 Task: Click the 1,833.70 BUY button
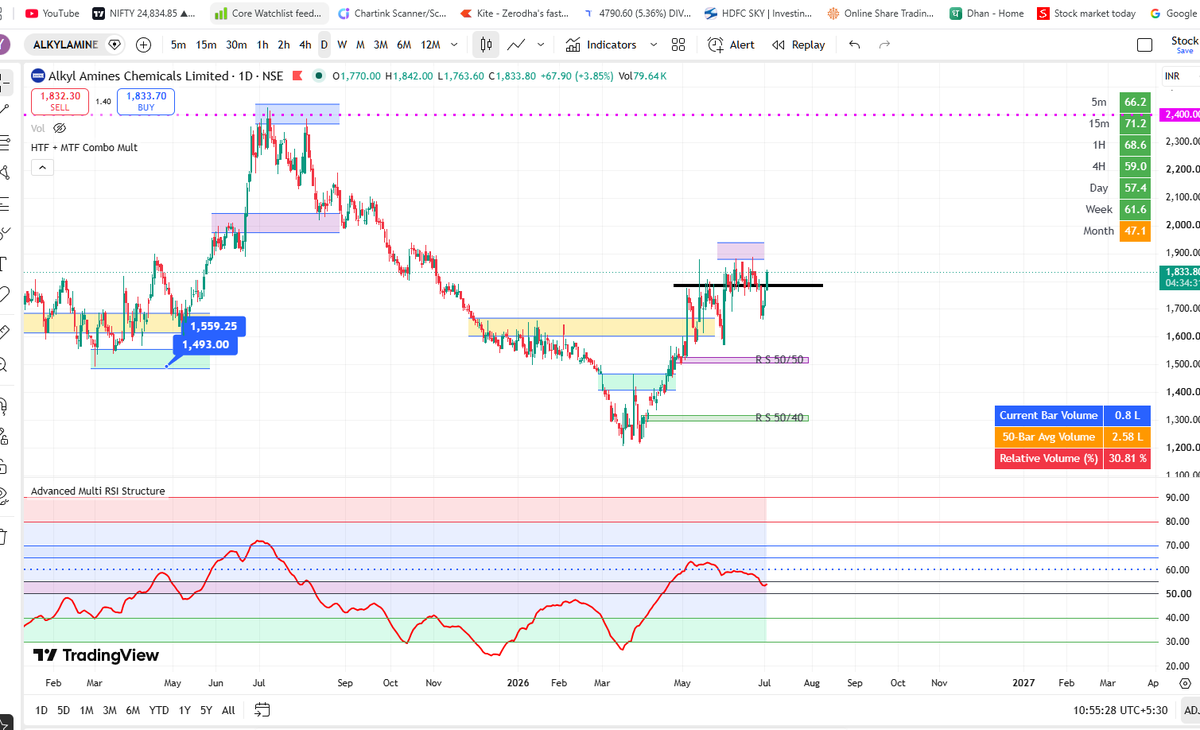pyautogui.click(x=146, y=100)
